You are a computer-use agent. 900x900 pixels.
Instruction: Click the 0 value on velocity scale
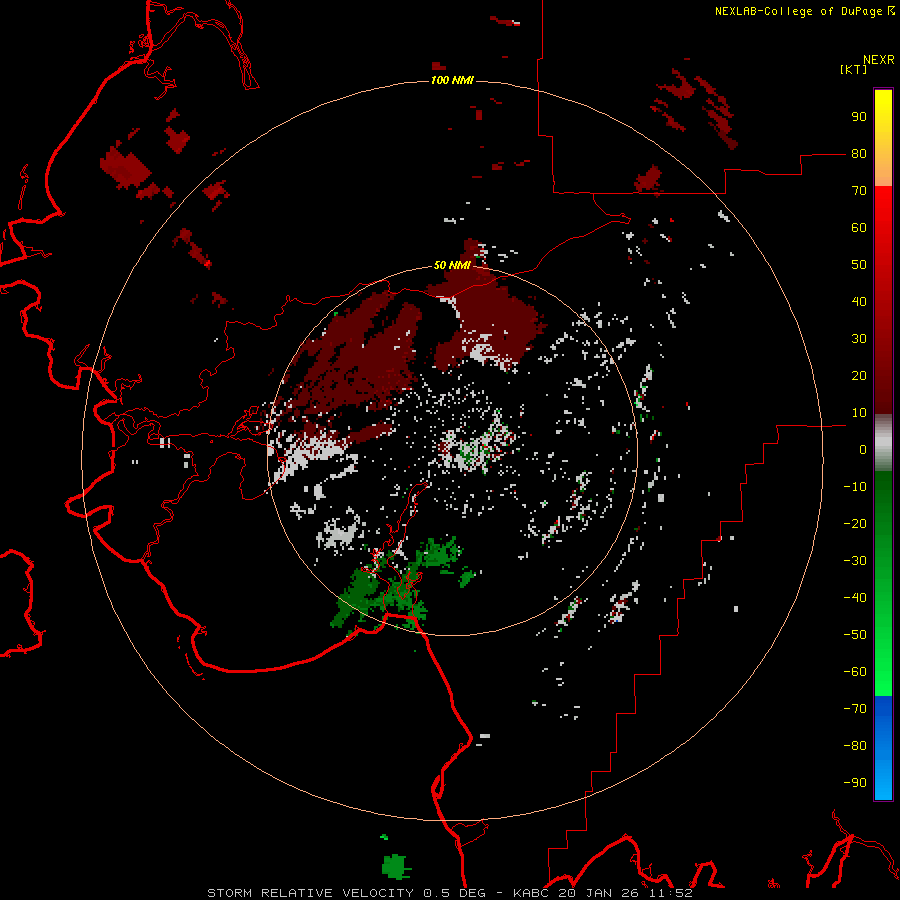click(x=863, y=450)
